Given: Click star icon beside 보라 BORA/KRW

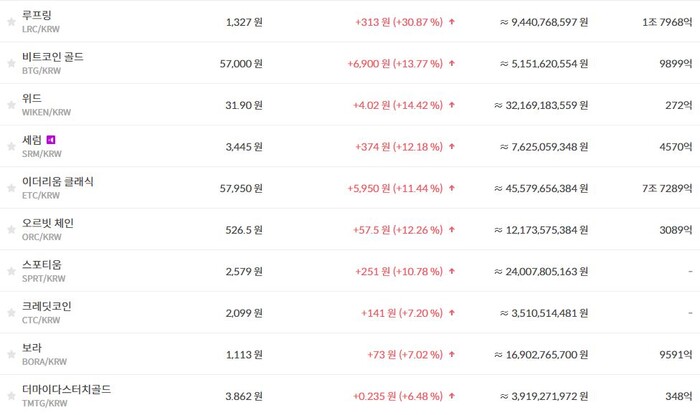Looking at the screenshot, I should [x=11, y=354].
